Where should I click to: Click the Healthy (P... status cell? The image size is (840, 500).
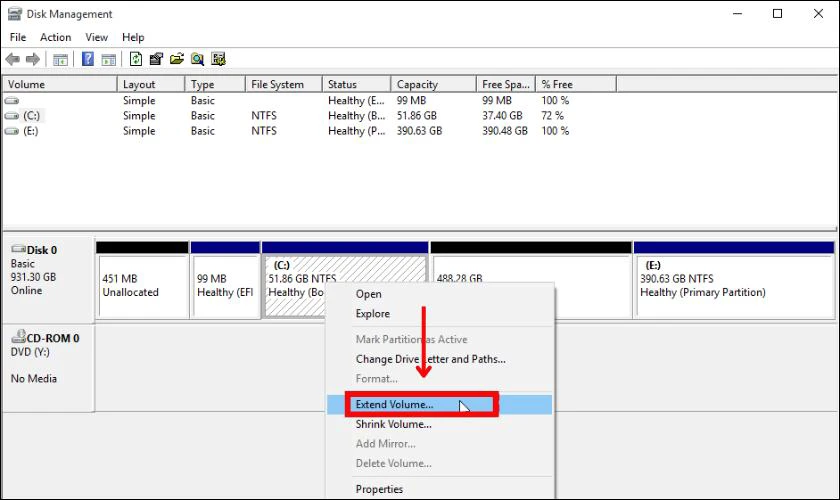tap(357, 131)
